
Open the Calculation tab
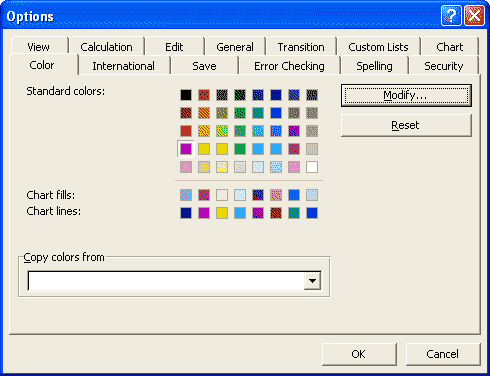[106, 47]
